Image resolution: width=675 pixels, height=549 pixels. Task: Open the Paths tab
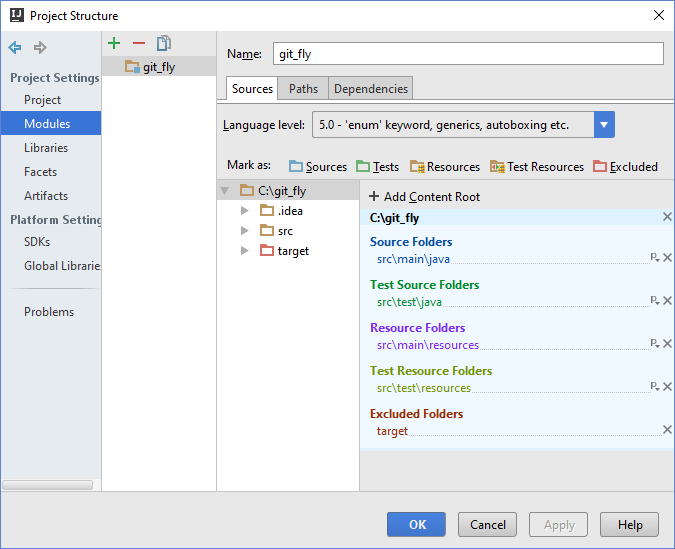pyautogui.click(x=303, y=89)
